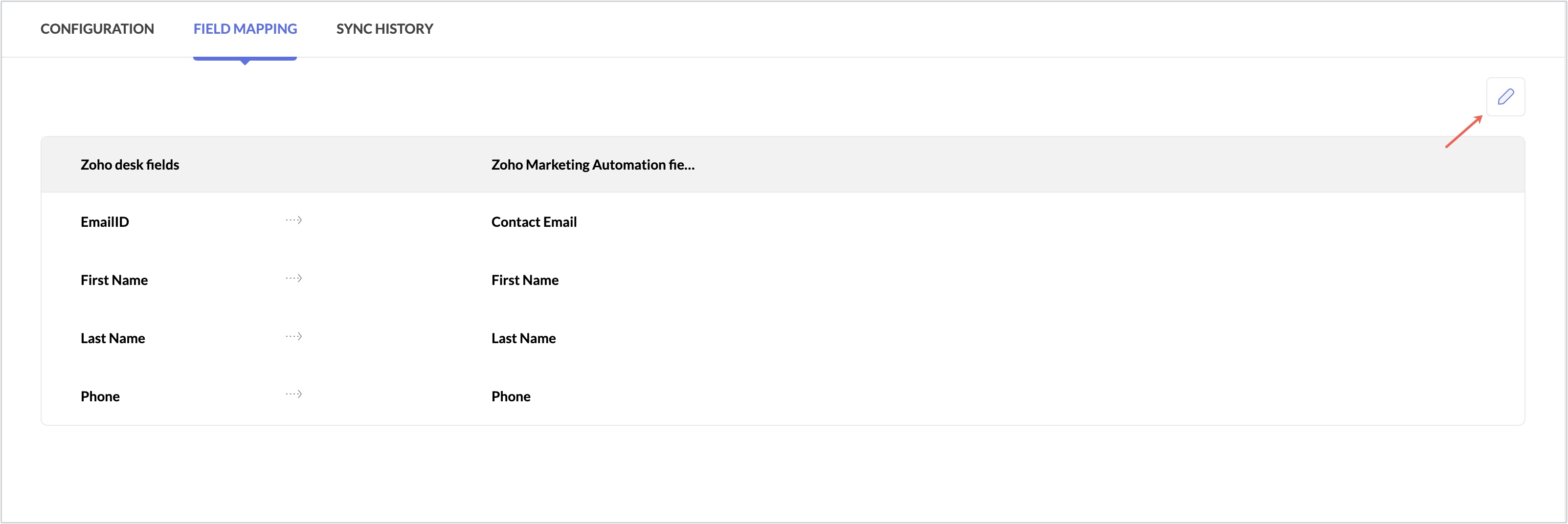1568x524 pixels.
Task: Click the pencil edit field mapping icon
Action: 1505,97
